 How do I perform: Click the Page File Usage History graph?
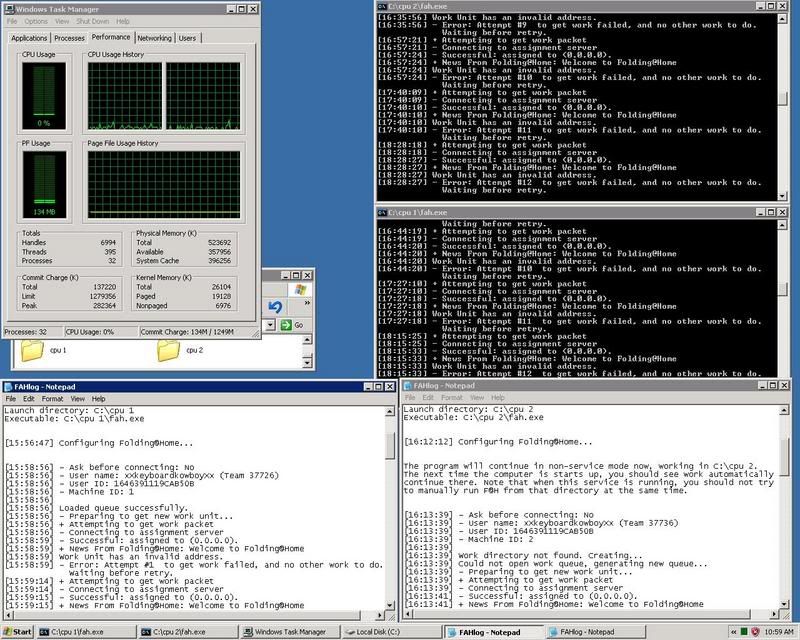coord(164,184)
